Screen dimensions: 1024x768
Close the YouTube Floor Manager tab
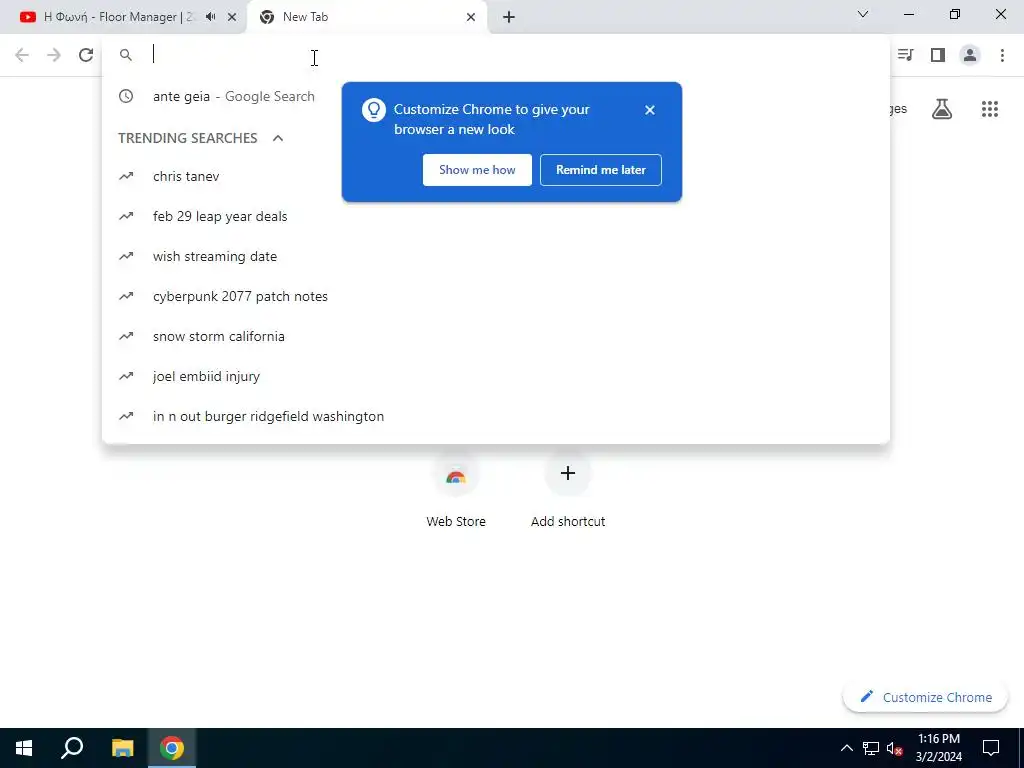pos(232,17)
